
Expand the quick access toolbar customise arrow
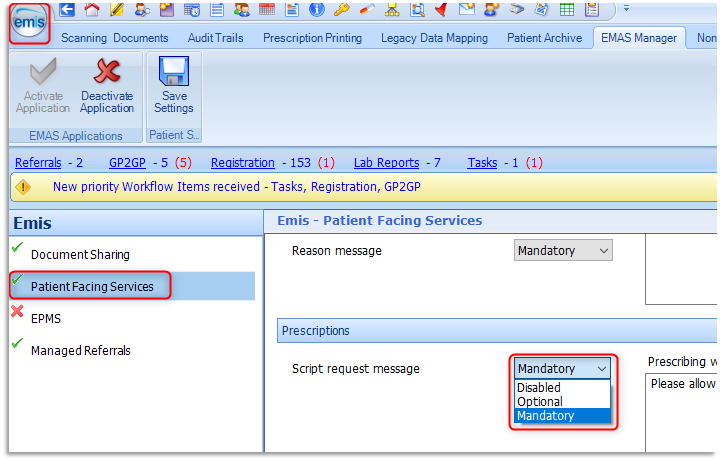(x=626, y=8)
